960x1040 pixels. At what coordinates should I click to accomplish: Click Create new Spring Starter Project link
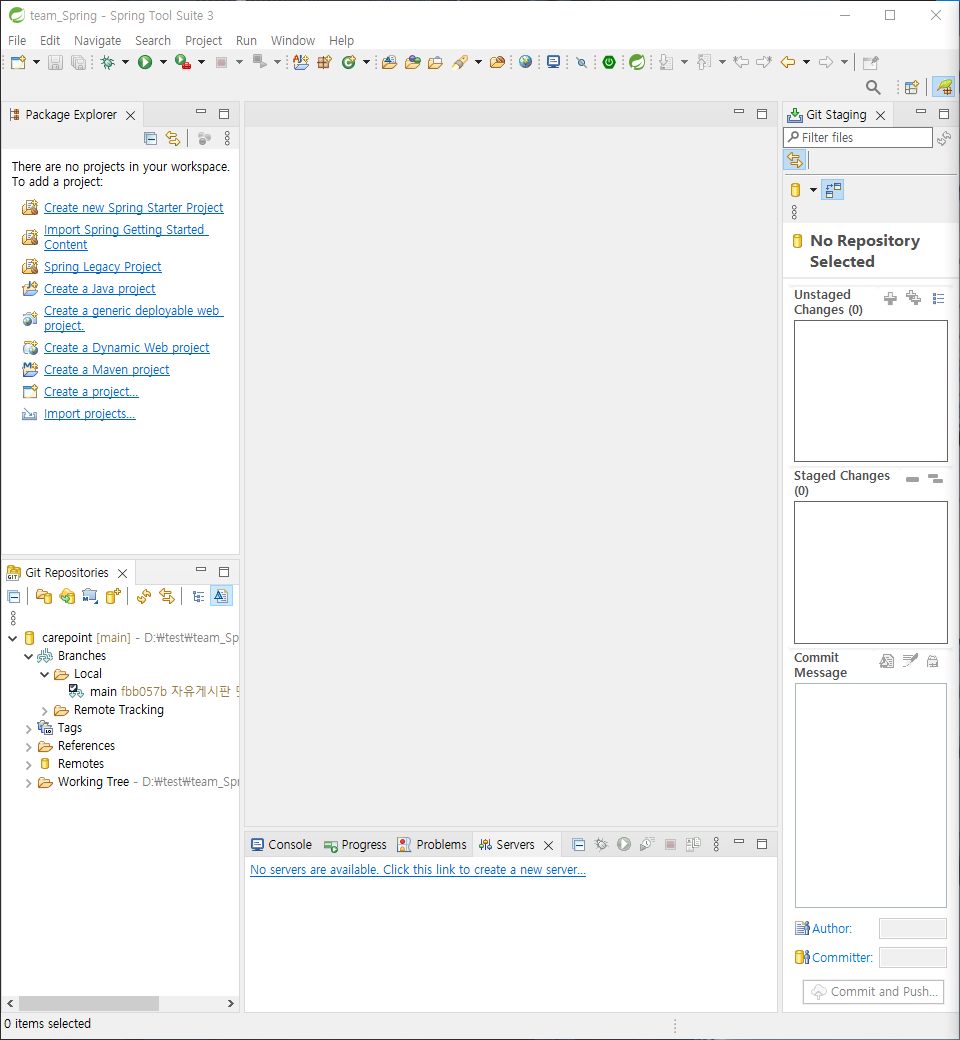133,208
